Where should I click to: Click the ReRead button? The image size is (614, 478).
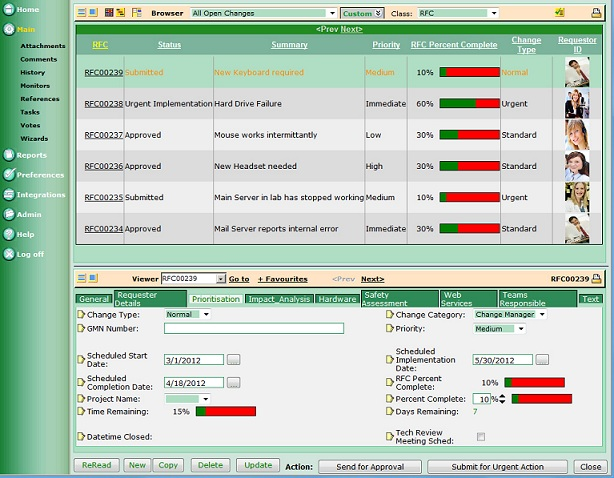tap(96, 465)
